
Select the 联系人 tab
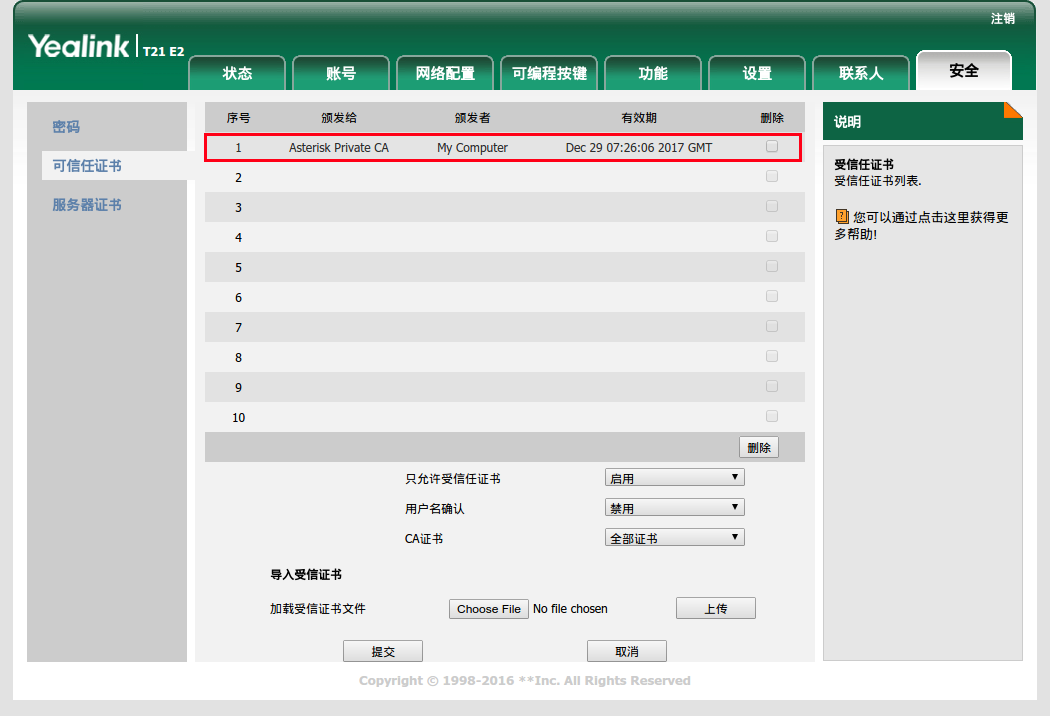click(x=861, y=73)
